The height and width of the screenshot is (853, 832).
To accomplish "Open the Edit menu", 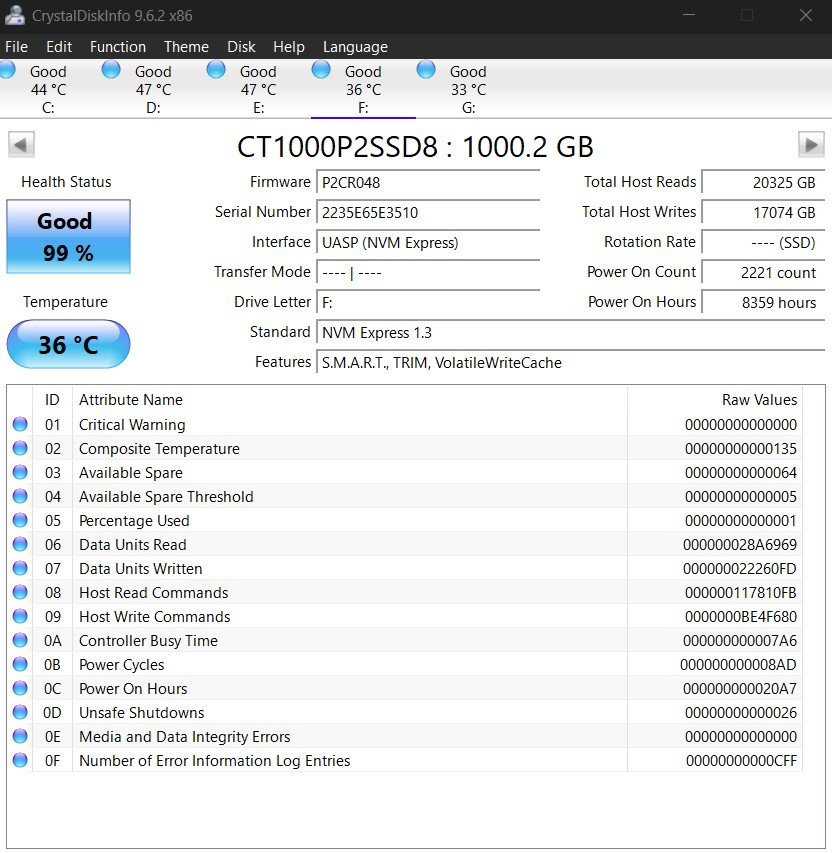I will pos(59,47).
